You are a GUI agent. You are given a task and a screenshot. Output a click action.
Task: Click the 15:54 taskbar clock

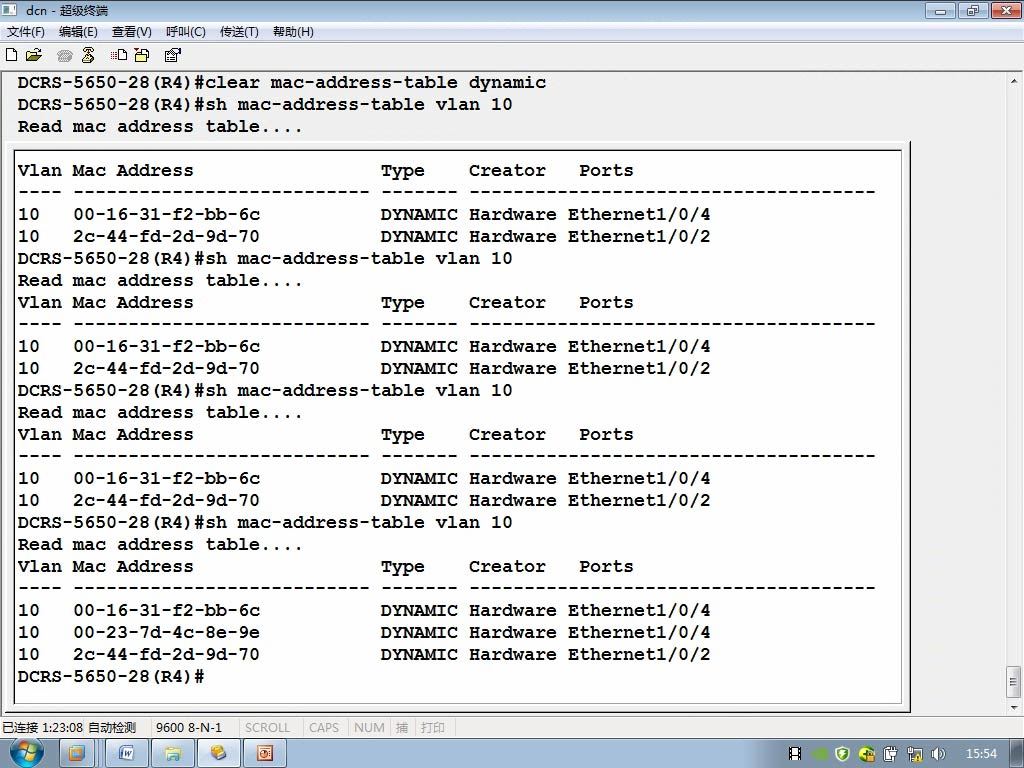(981, 754)
